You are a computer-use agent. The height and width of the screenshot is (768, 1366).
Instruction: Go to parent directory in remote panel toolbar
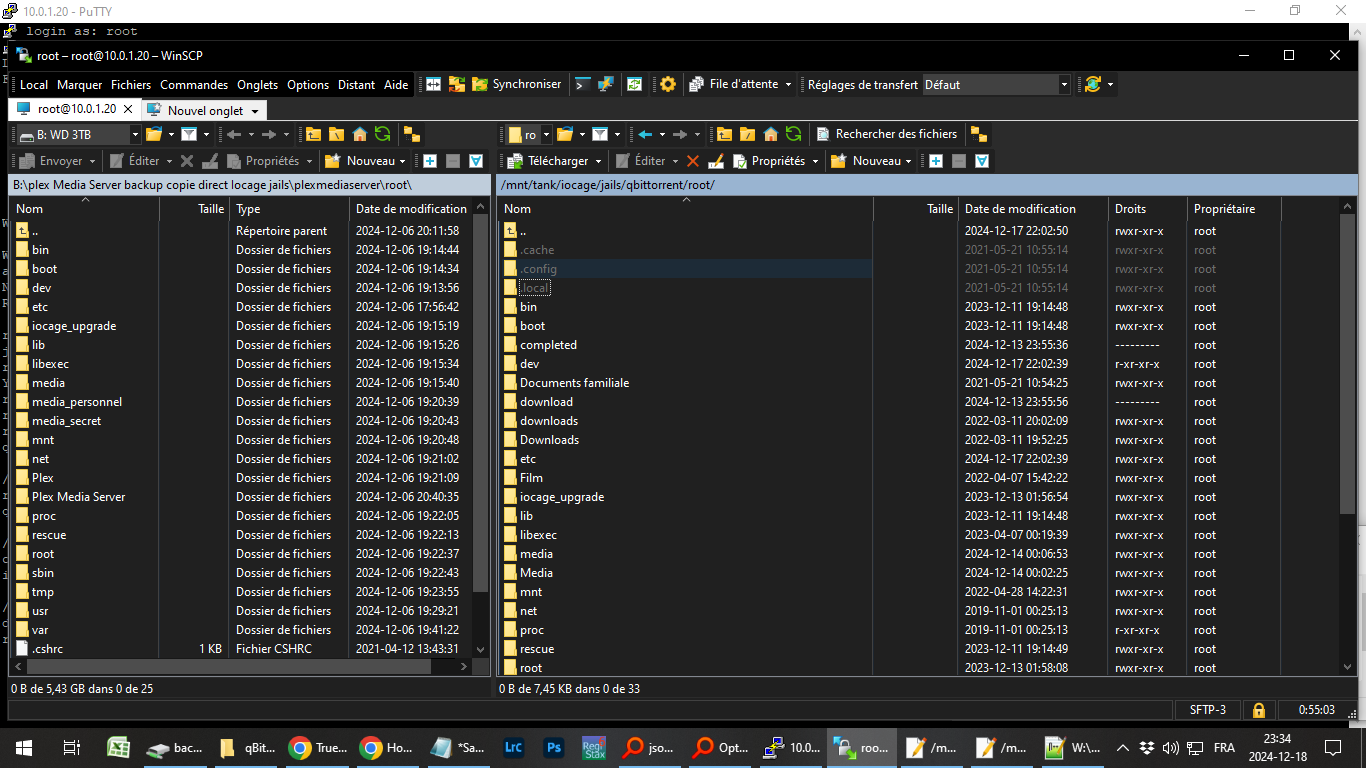coord(724,134)
